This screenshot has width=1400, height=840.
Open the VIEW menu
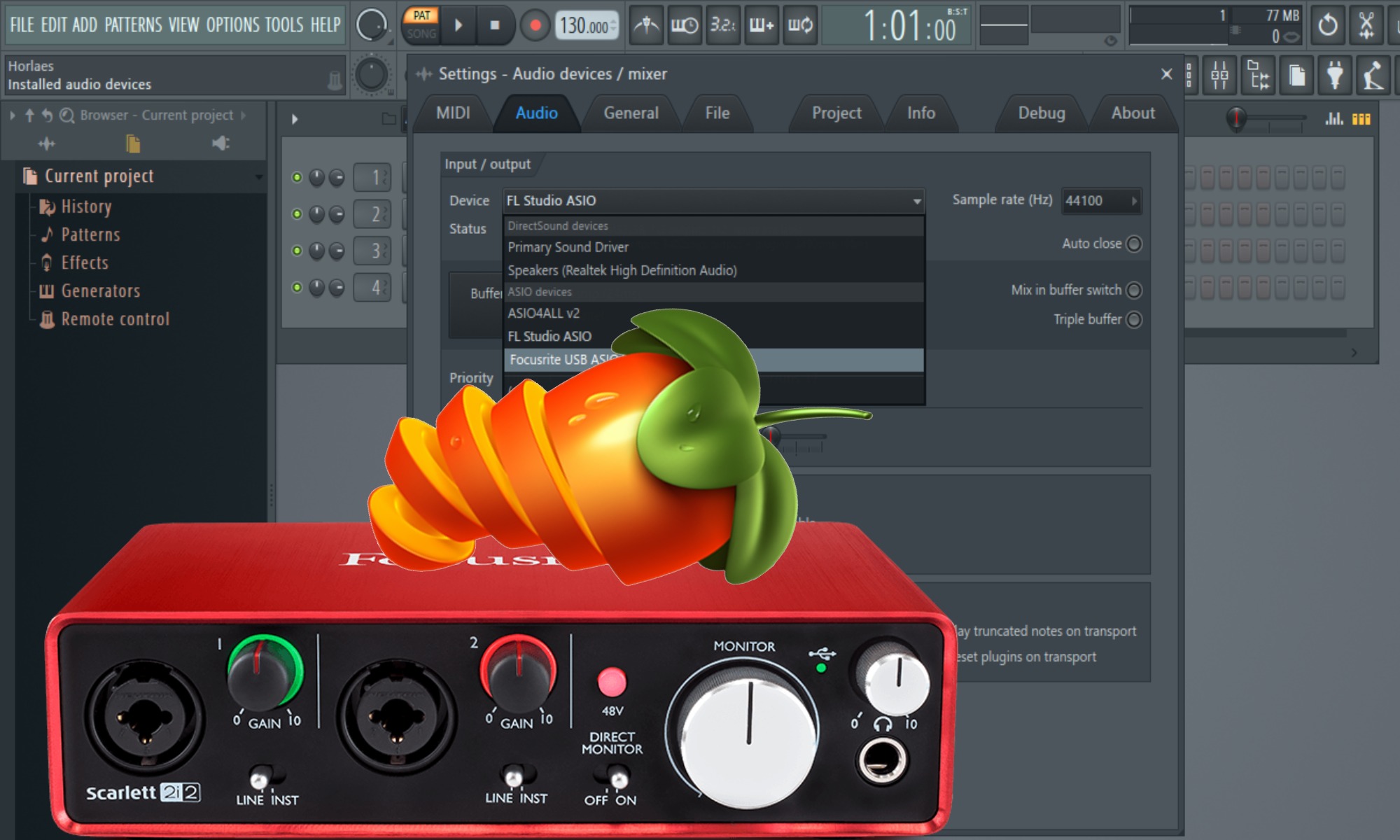(x=184, y=25)
